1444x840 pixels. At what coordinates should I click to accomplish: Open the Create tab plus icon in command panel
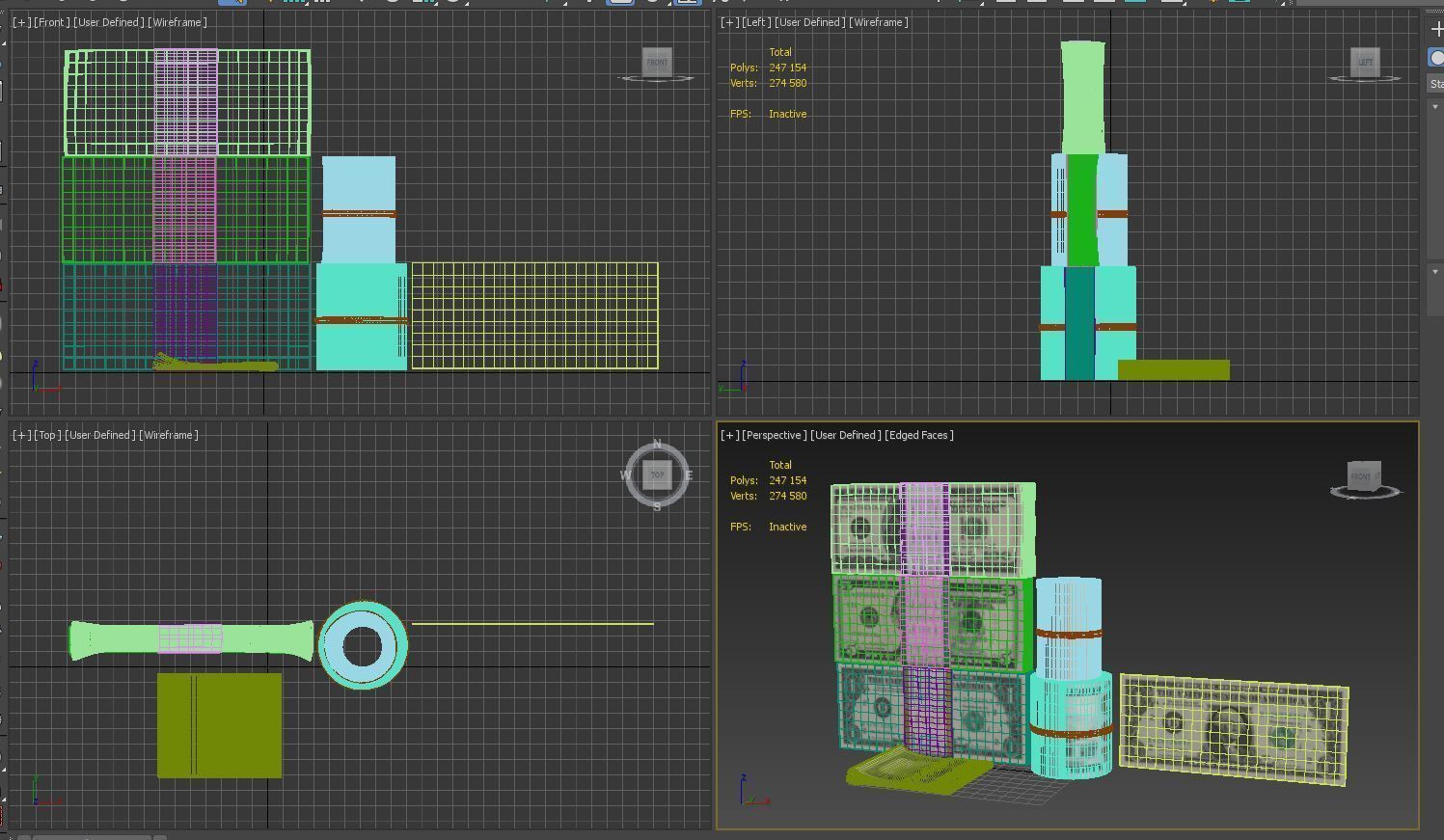(1436, 29)
